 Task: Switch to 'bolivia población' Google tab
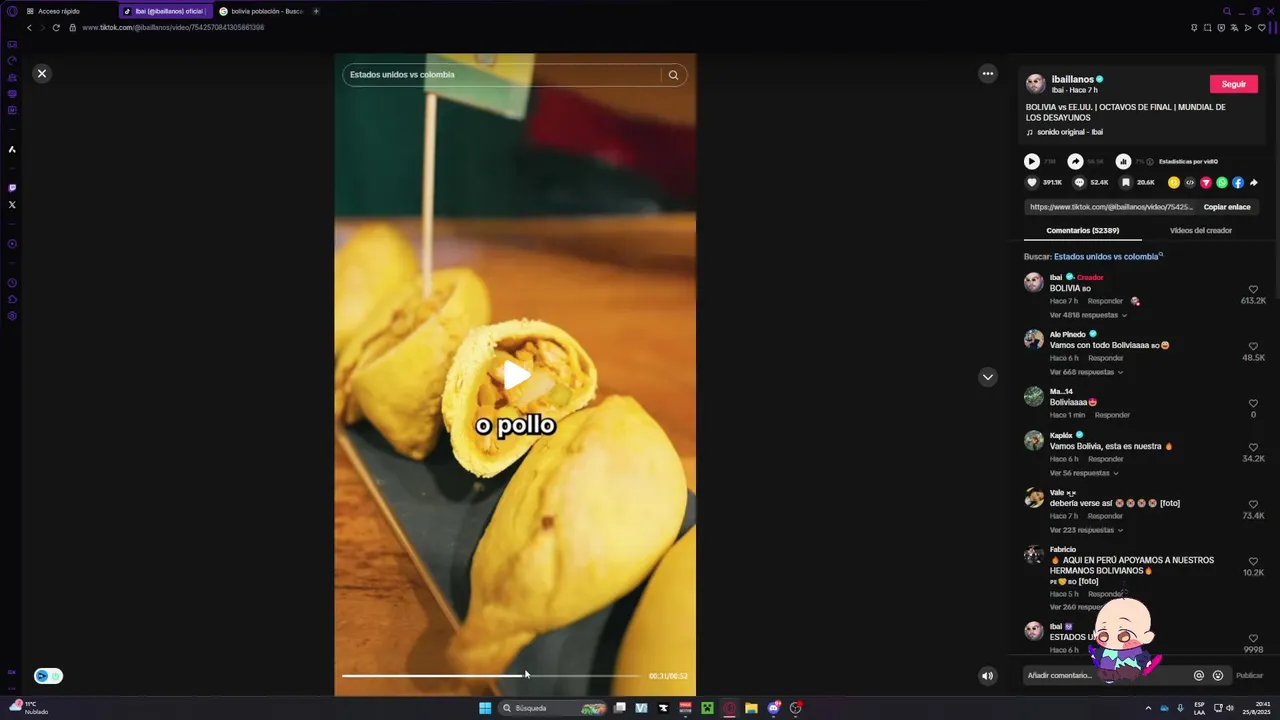261,11
